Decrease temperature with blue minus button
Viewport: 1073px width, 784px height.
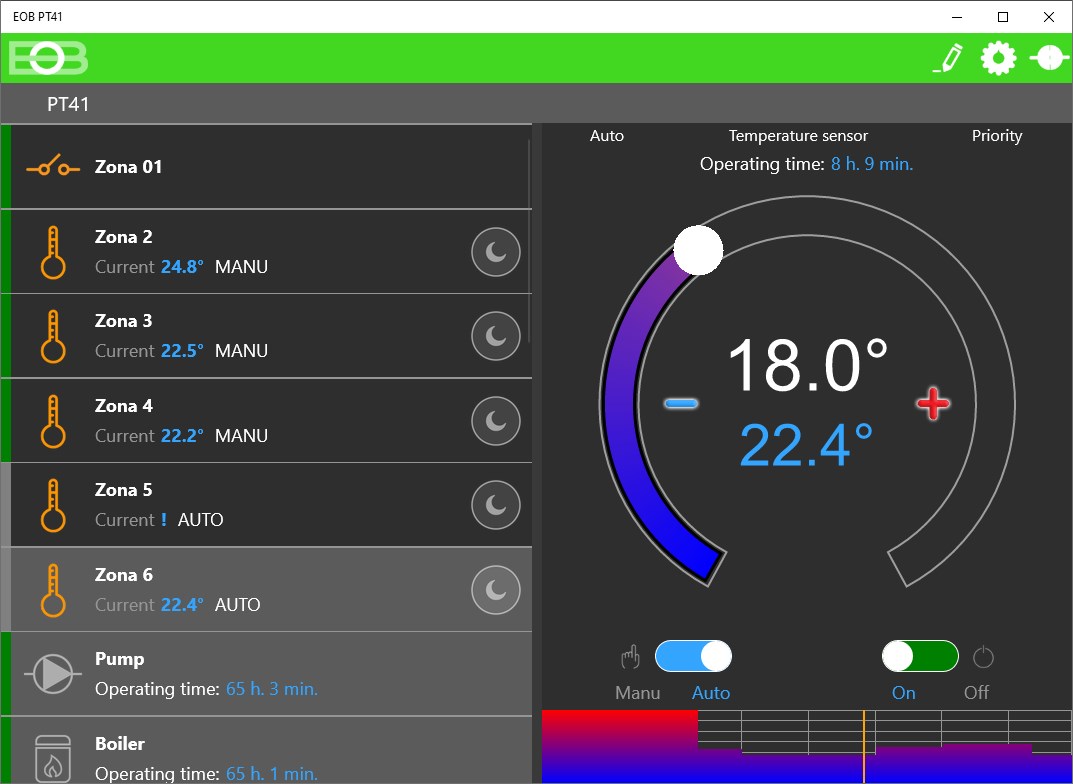[x=682, y=404]
